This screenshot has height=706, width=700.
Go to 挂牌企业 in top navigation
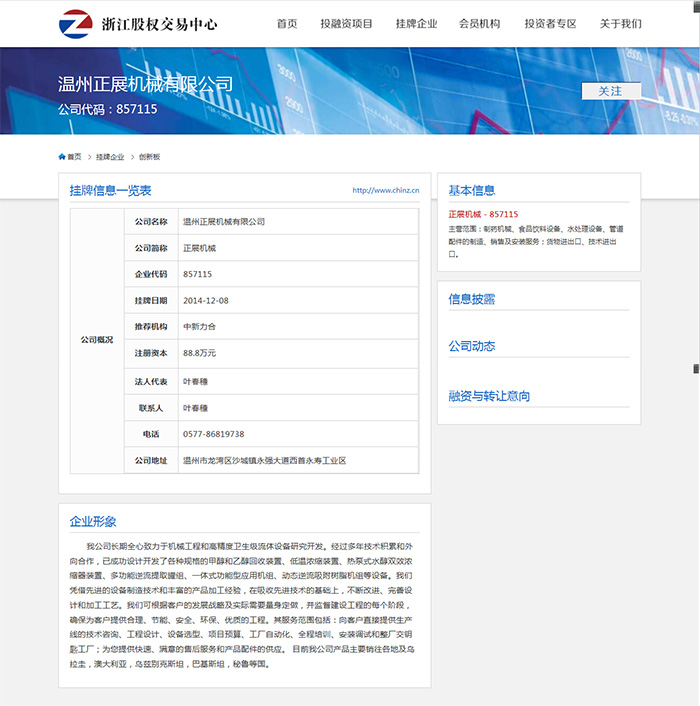pyautogui.click(x=416, y=23)
